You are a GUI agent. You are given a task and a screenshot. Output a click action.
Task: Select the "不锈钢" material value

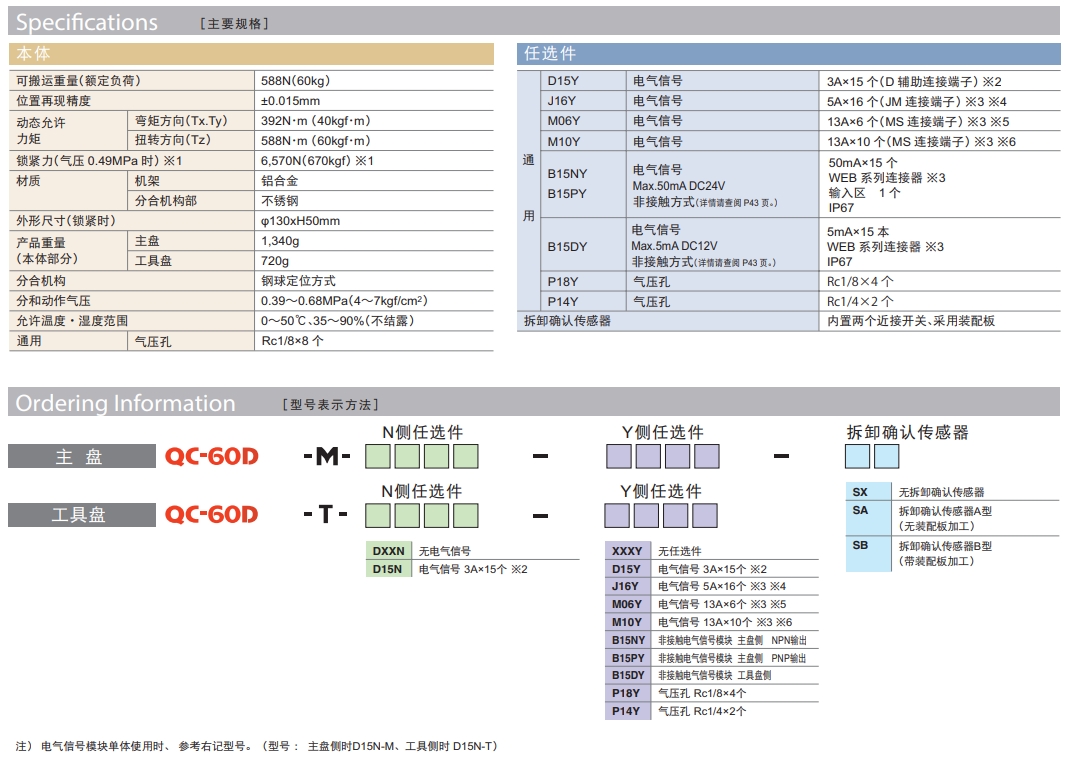coord(279,201)
